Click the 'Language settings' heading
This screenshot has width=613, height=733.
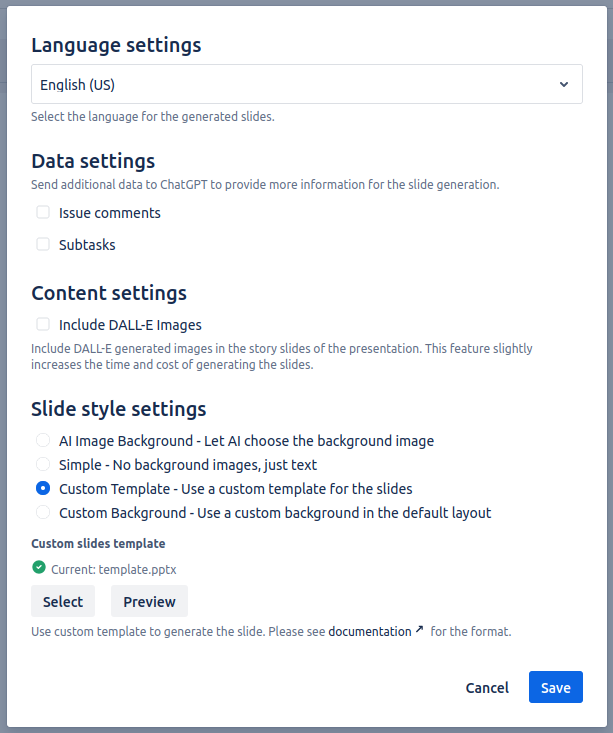(116, 45)
